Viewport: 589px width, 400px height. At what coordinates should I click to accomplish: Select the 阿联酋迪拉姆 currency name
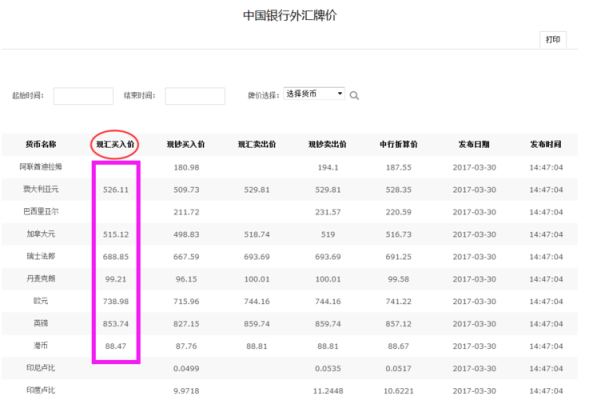(x=41, y=167)
